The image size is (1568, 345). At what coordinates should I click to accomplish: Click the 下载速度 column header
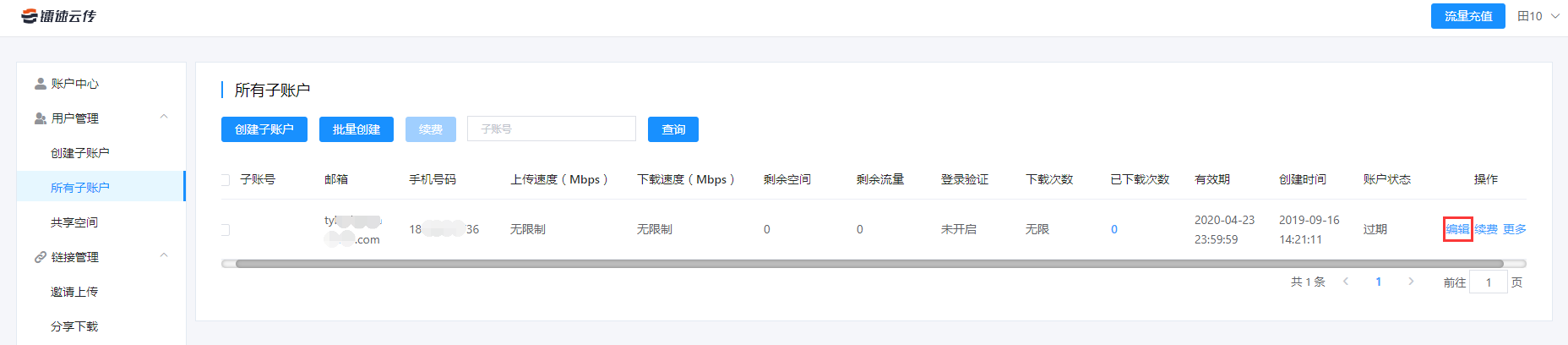point(686,179)
